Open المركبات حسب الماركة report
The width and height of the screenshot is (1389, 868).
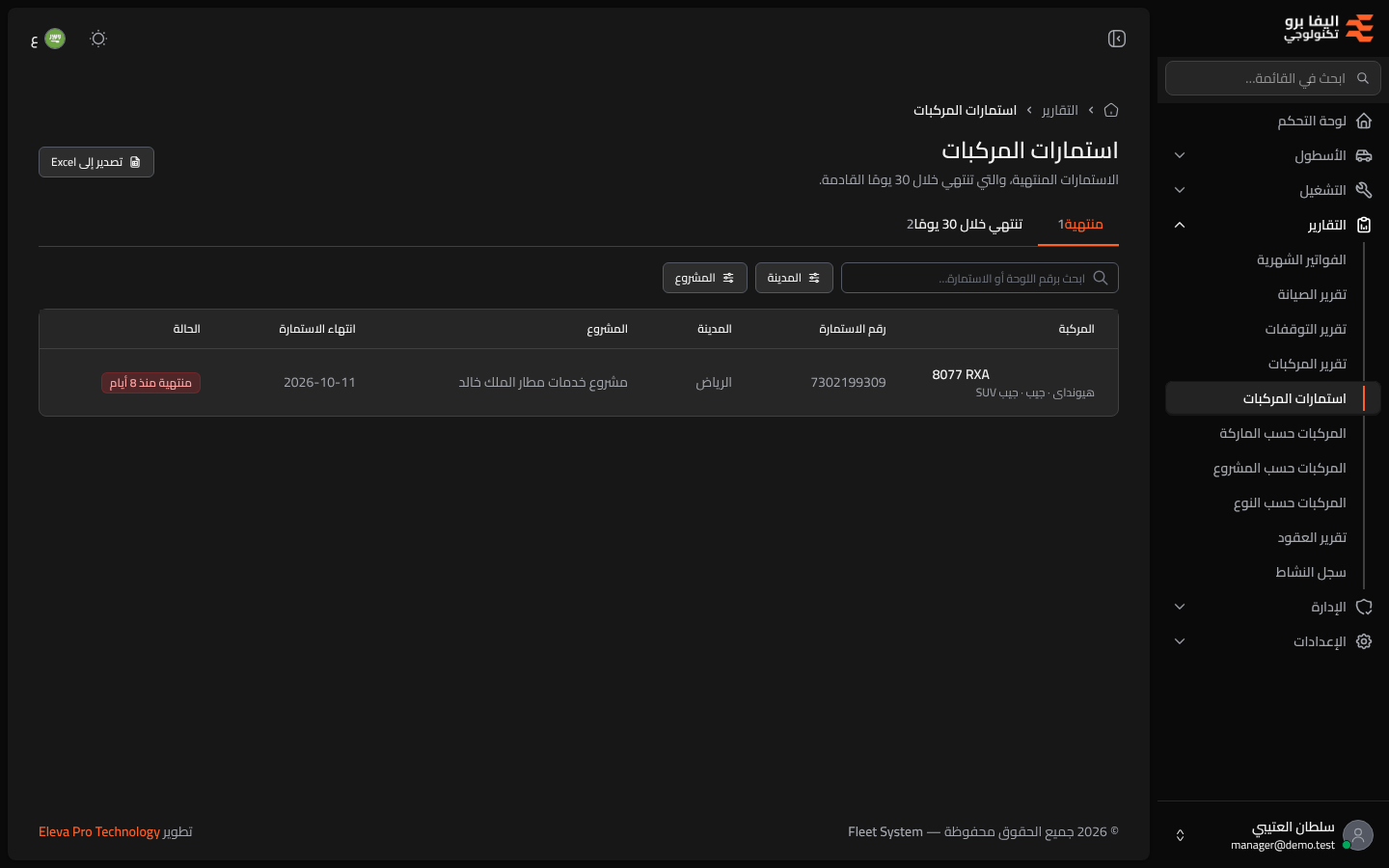coord(1283,433)
